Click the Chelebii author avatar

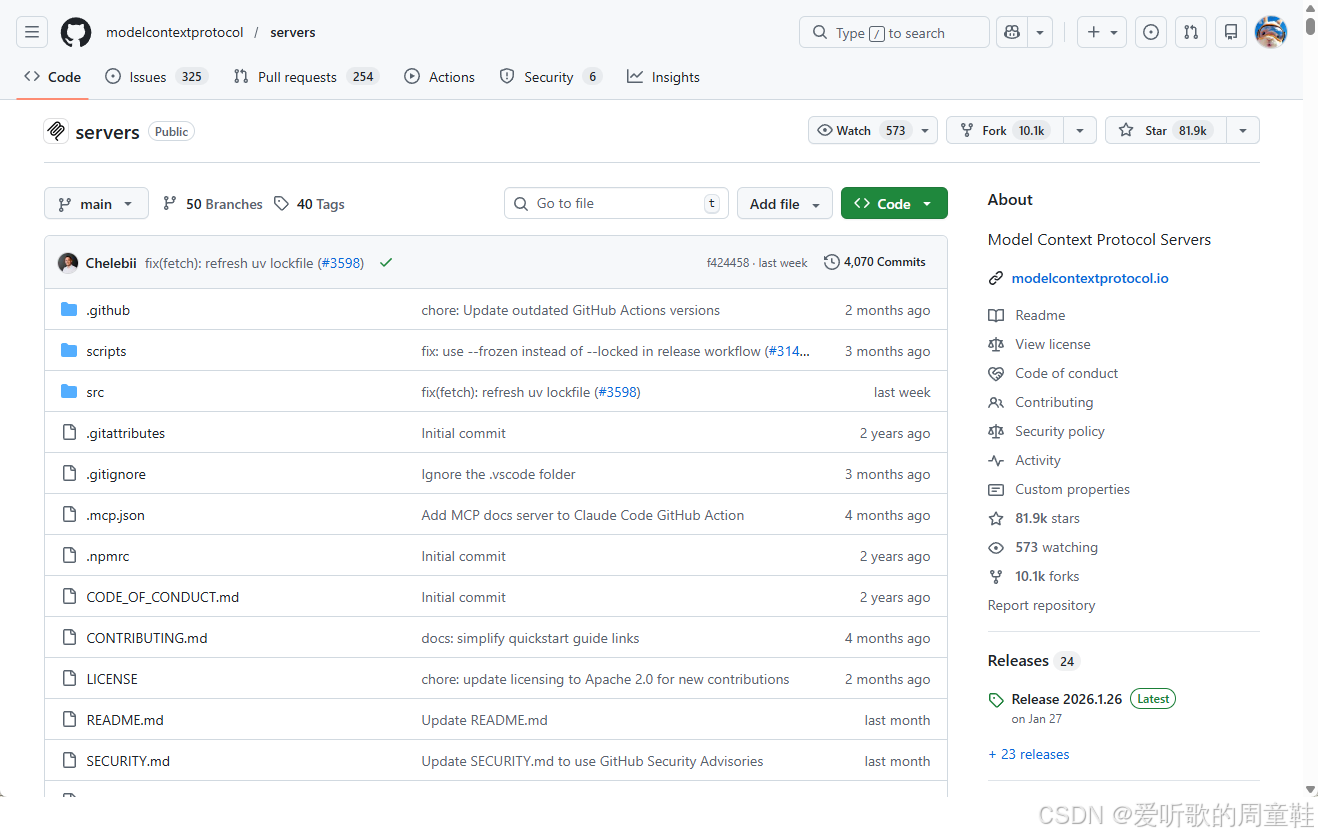coord(68,263)
